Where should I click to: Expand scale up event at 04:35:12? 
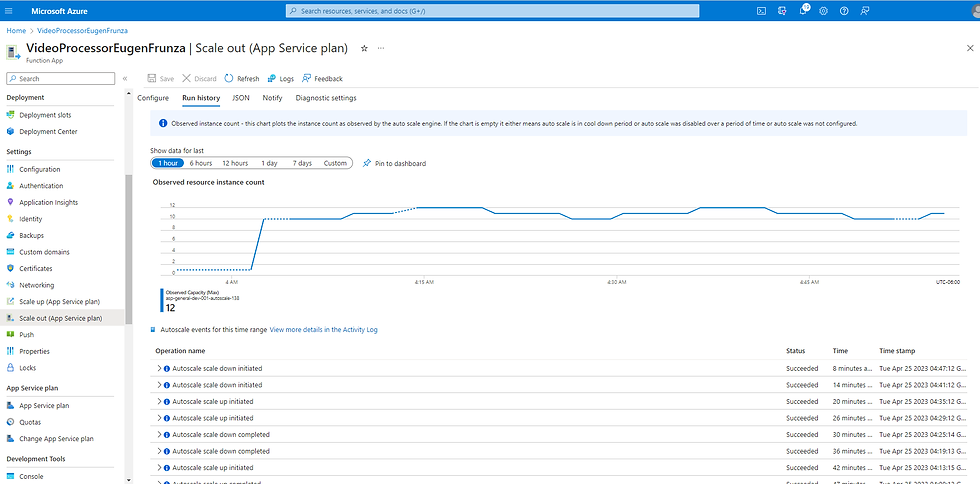tap(160, 401)
